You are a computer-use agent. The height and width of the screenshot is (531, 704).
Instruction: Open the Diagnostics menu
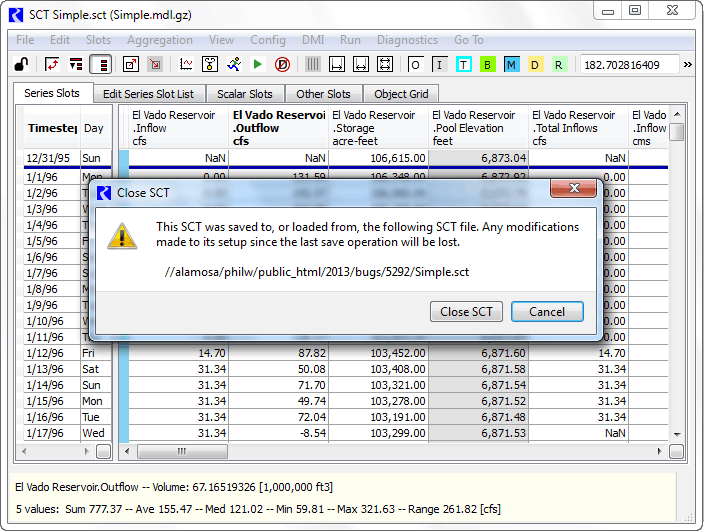click(x=407, y=40)
